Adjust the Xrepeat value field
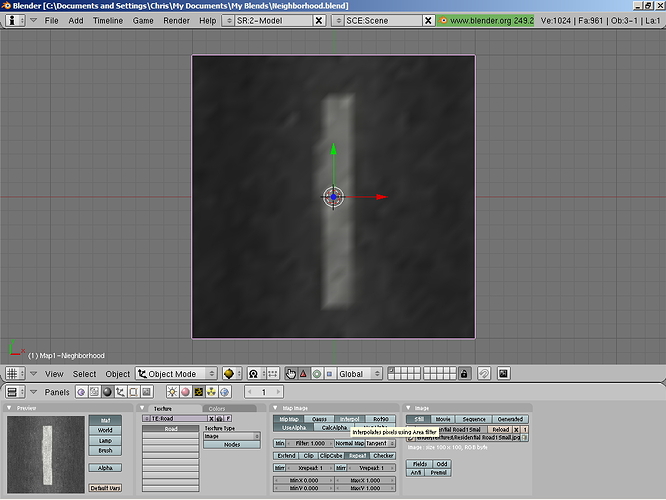The height and width of the screenshot is (500, 666). click(310, 468)
